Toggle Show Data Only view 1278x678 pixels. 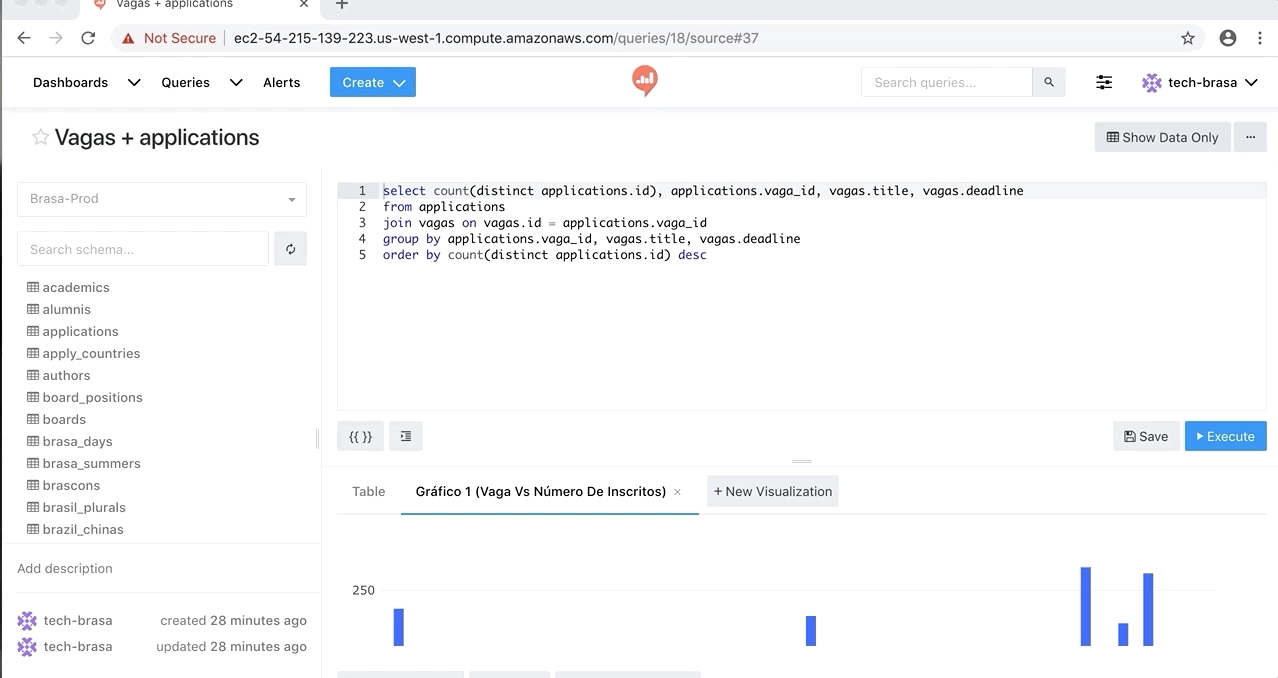[1162, 137]
